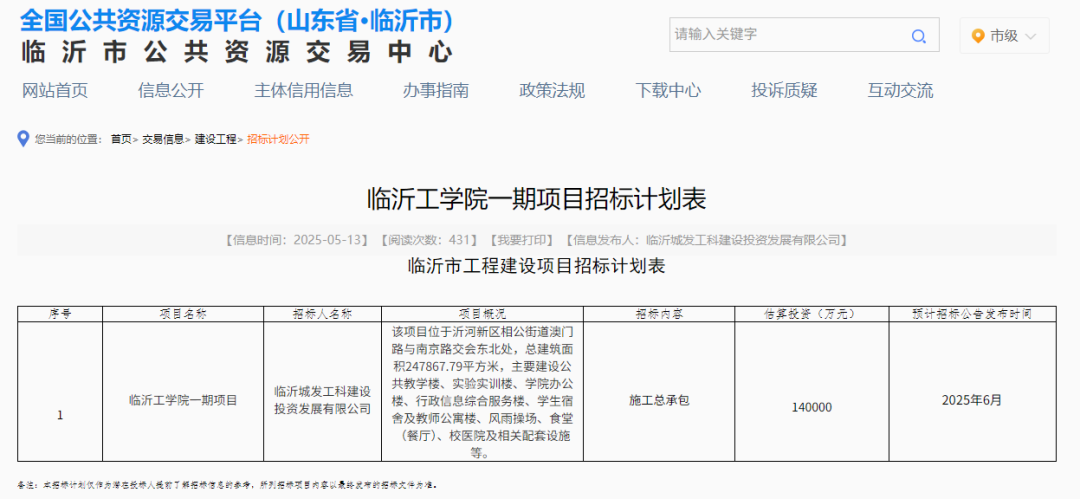Click the blue location marker in breadcrumb
Screen dimensions: 1080x499
click(x=23, y=139)
